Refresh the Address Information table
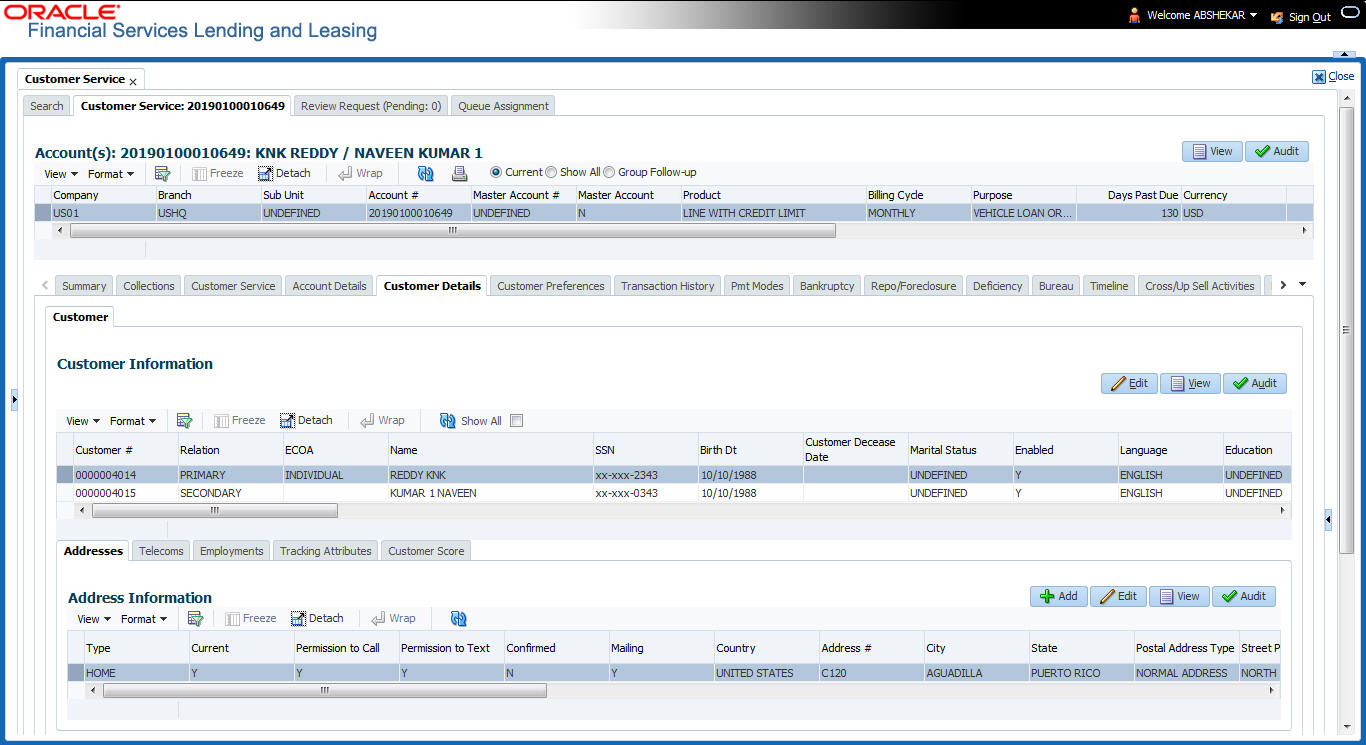1366x745 pixels. [459, 619]
